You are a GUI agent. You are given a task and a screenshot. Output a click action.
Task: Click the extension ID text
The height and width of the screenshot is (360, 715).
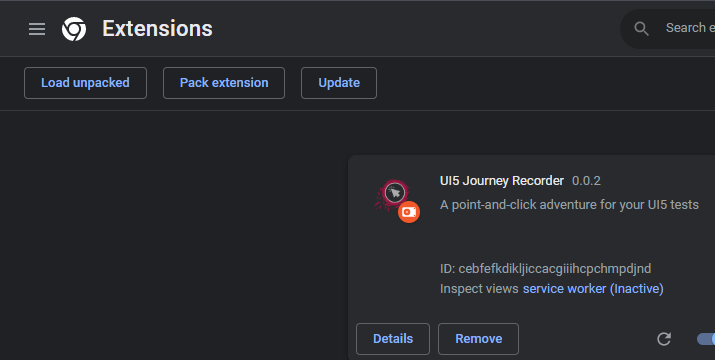pos(545,269)
